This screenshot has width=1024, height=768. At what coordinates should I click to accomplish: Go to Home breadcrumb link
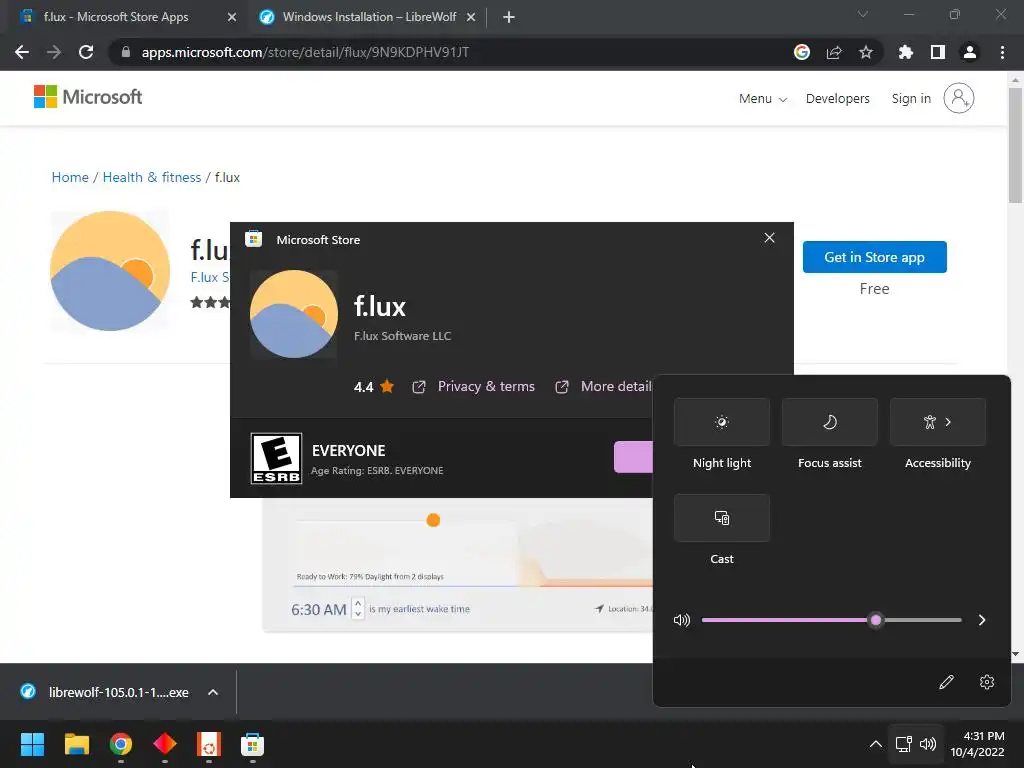(x=70, y=177)
